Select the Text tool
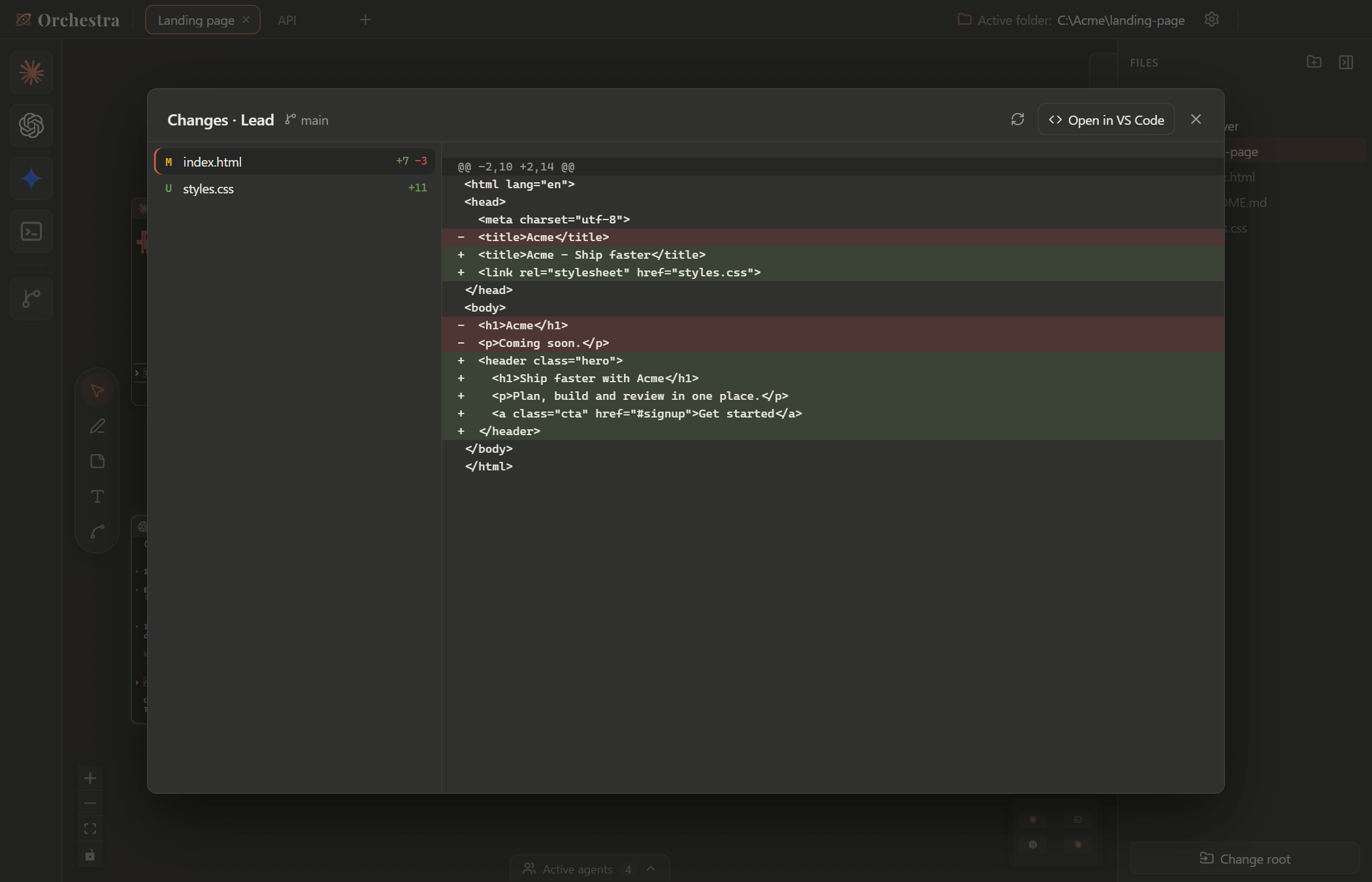Image resolution: width=1372 pixels, height=882 pixels. [x=97, y=497]
